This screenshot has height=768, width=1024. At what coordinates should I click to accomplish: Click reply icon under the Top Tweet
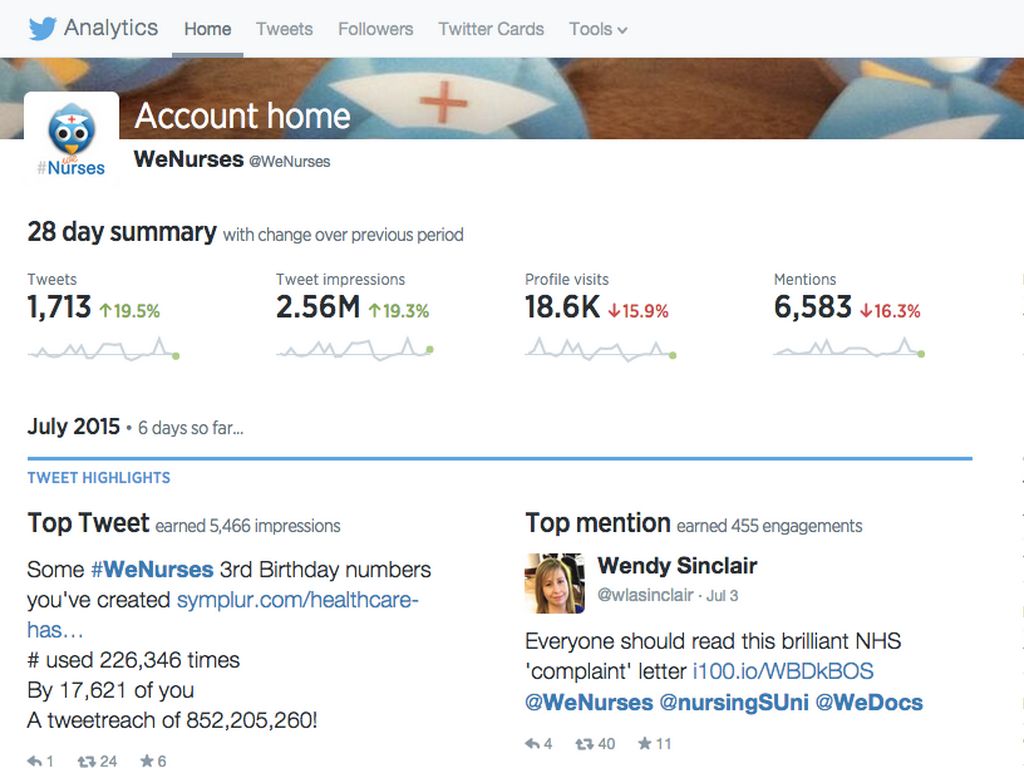(x=35, y=761)
